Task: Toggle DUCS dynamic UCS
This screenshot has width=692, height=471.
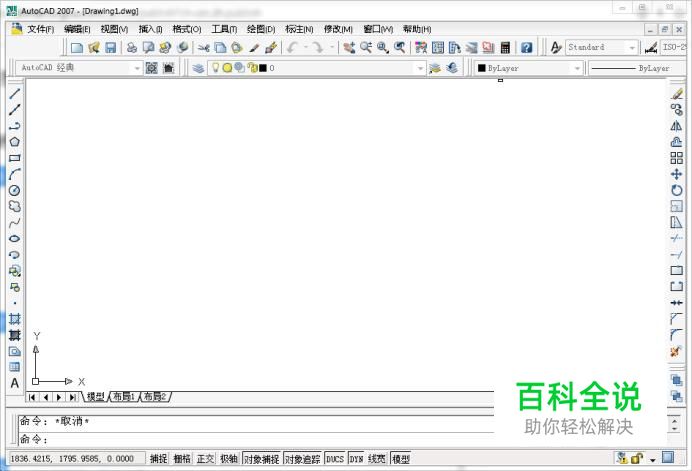Action: point(335,459)
